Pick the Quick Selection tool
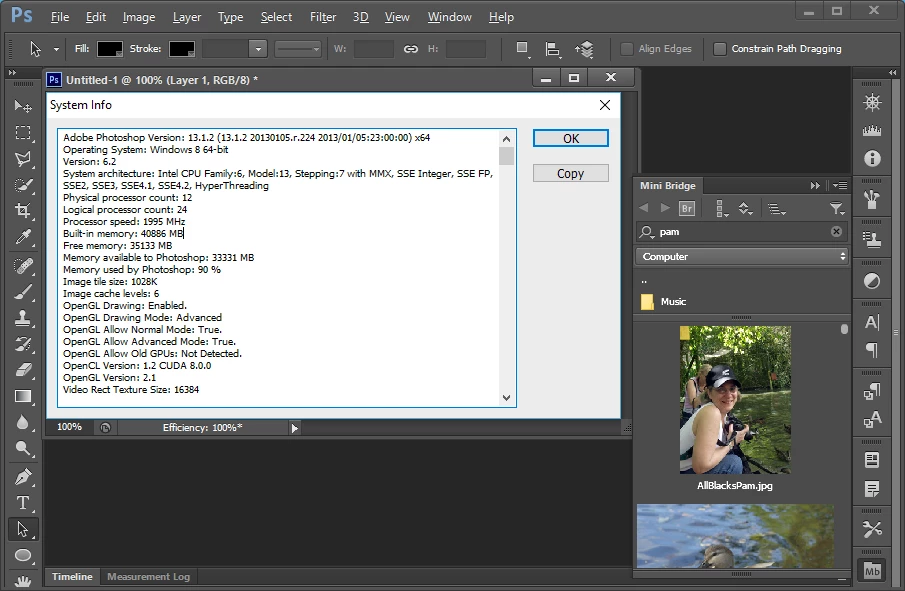 point(23,185)
